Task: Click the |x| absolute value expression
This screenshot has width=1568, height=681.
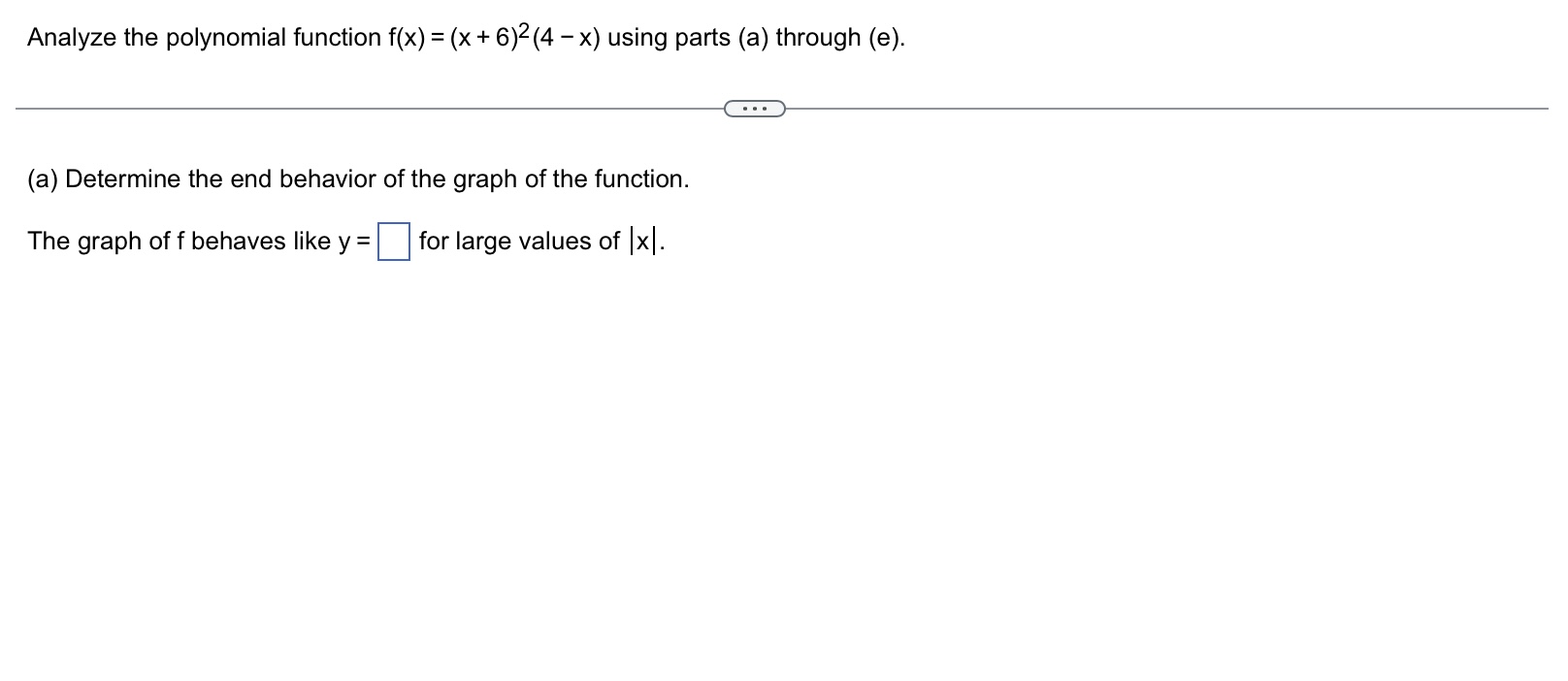Action: point(643,240)
